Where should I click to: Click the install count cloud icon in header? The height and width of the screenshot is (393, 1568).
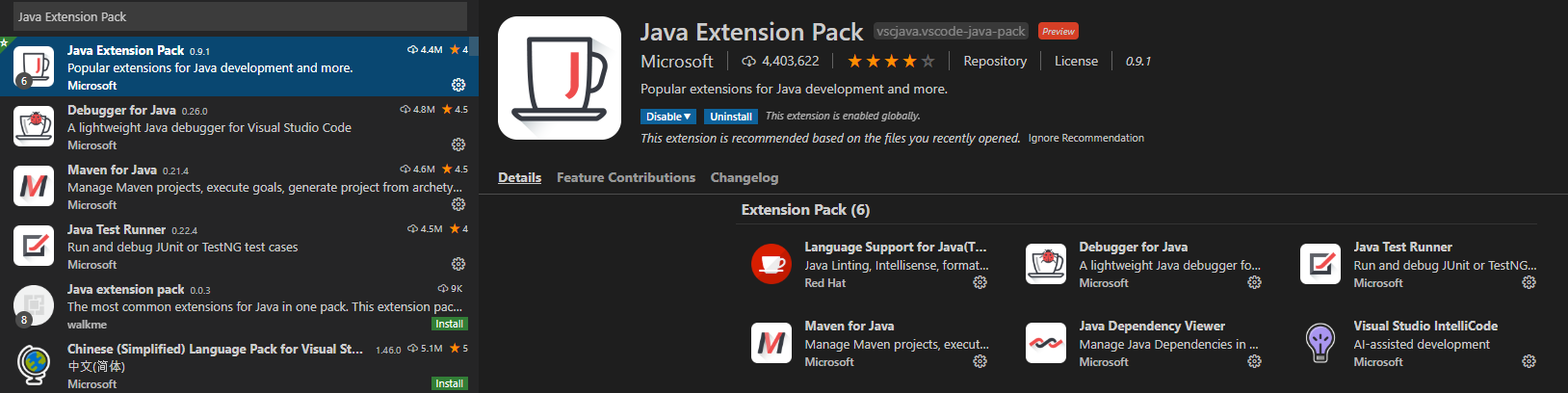[748, 61]
